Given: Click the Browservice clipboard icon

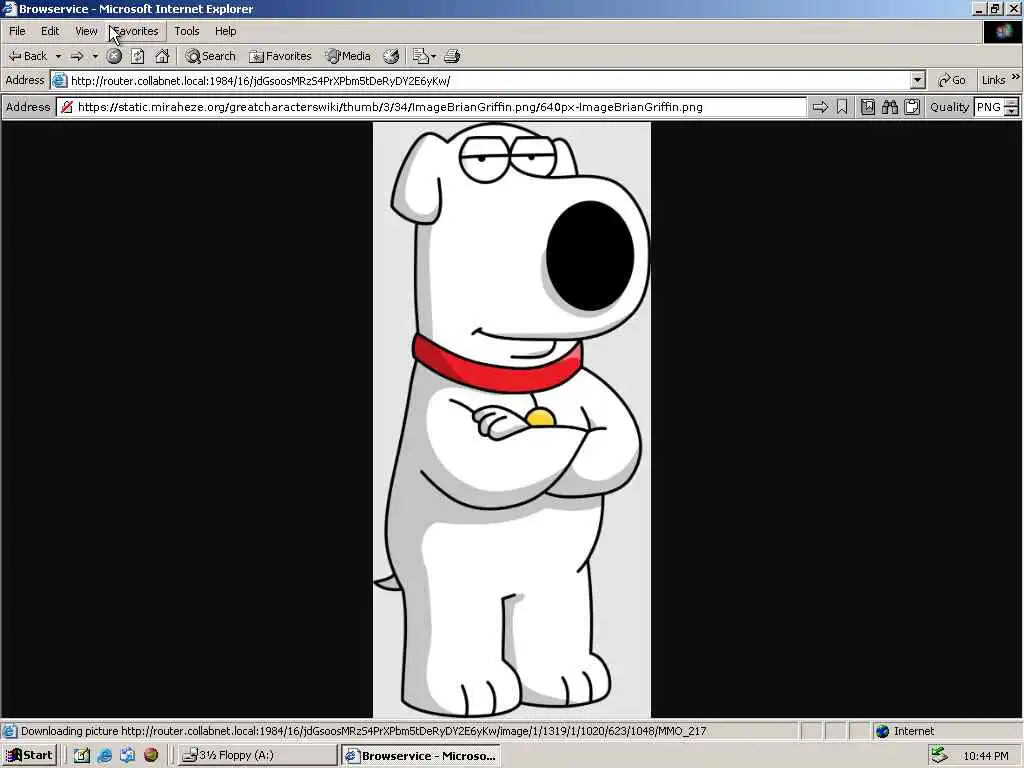Looking at the screenshot, I should [912, 107].
